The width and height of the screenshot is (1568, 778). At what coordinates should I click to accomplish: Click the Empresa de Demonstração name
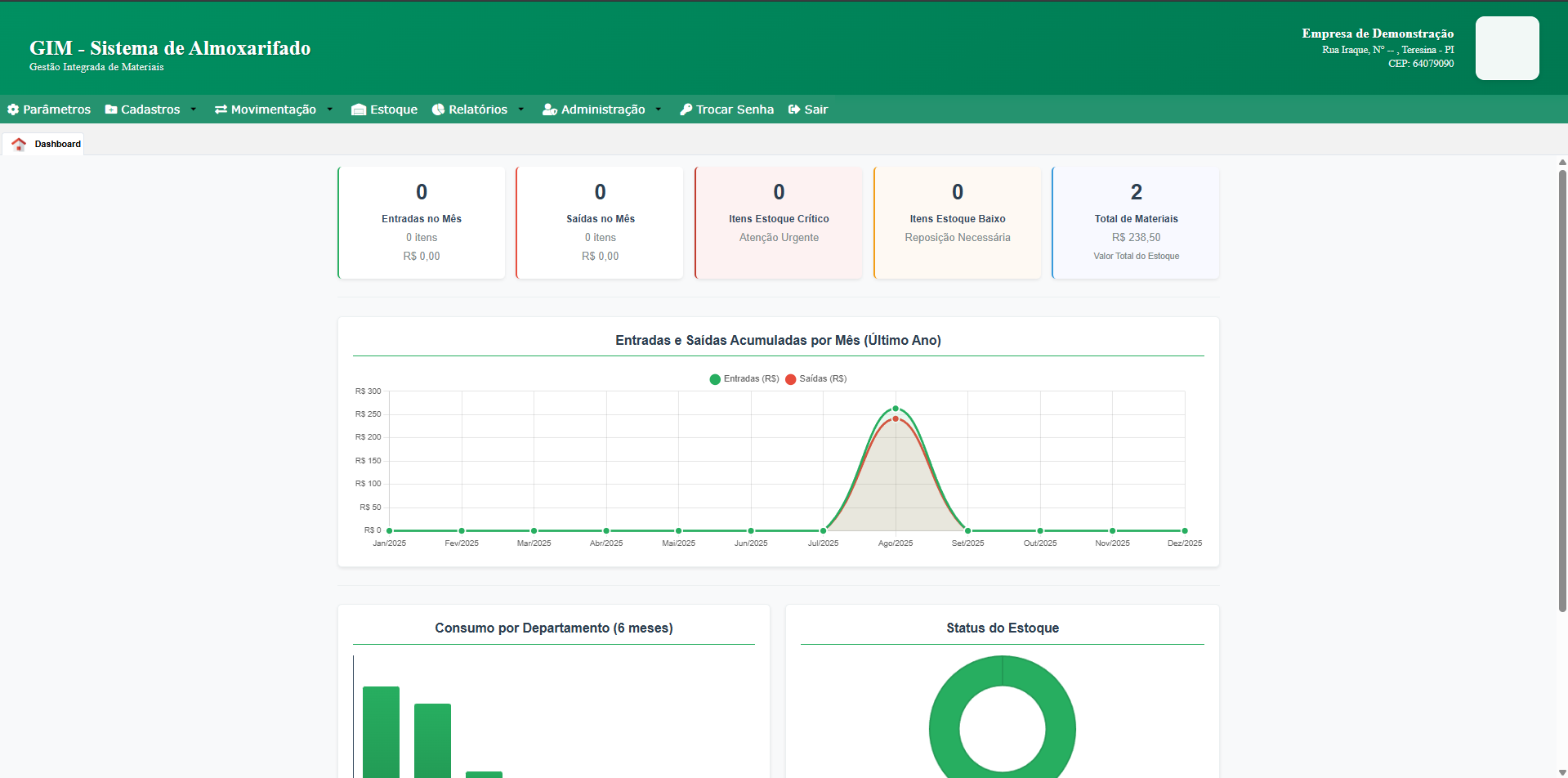[1378, 34]
